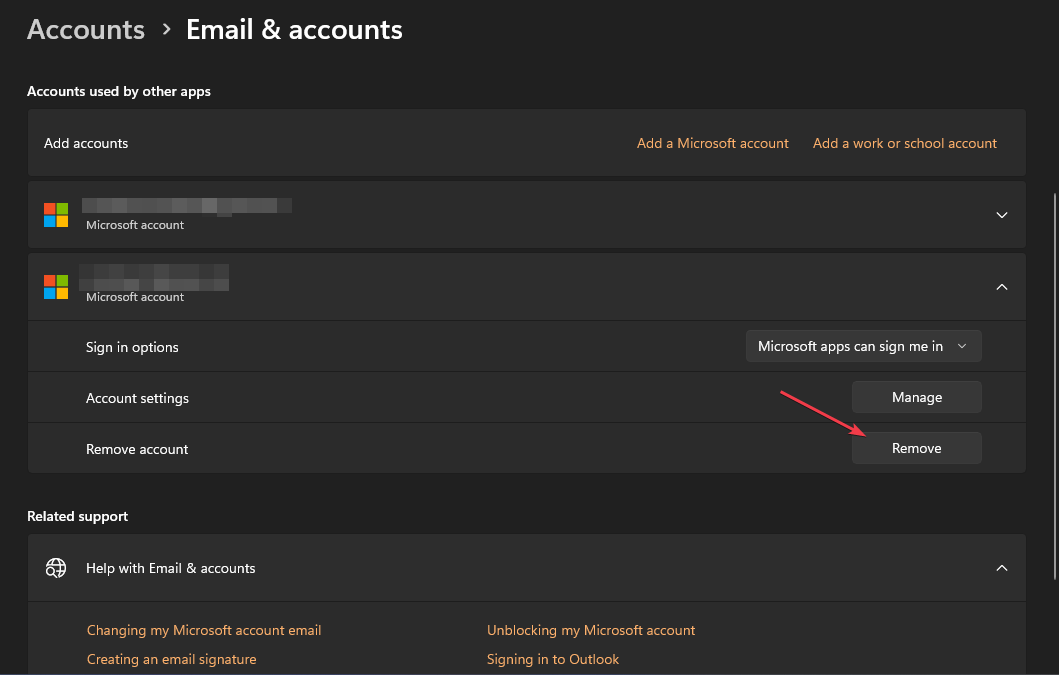
Task: Click the Account settings label
Action: point(137,399)
